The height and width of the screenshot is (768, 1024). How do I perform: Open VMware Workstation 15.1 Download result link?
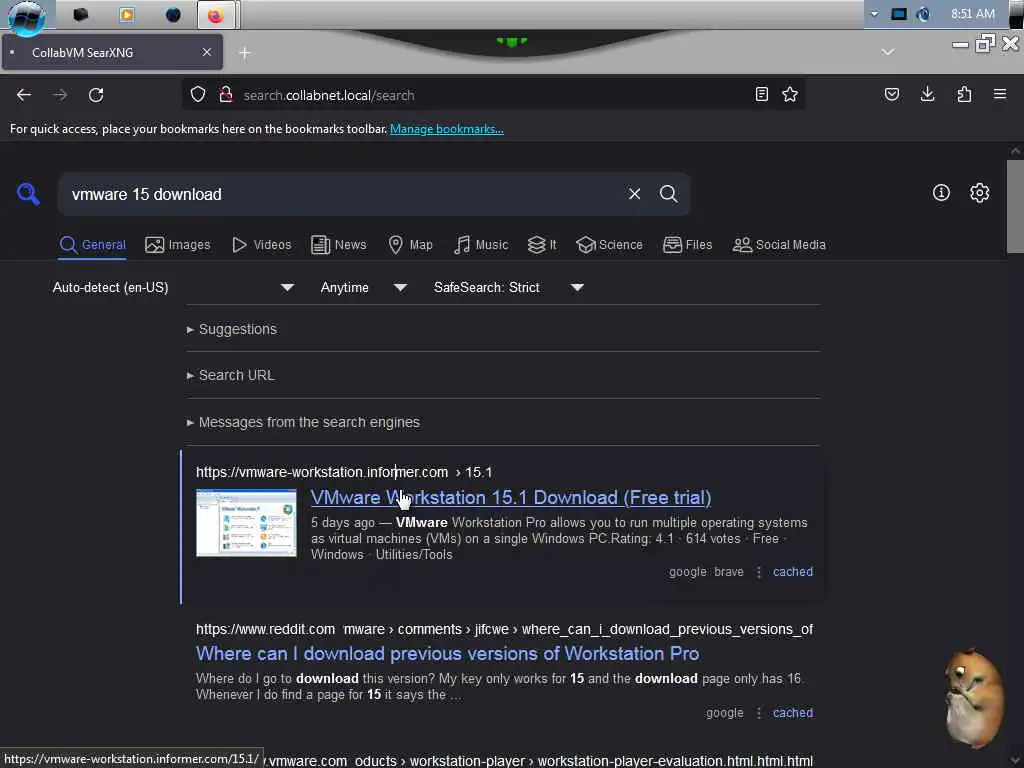coord(511,498)
